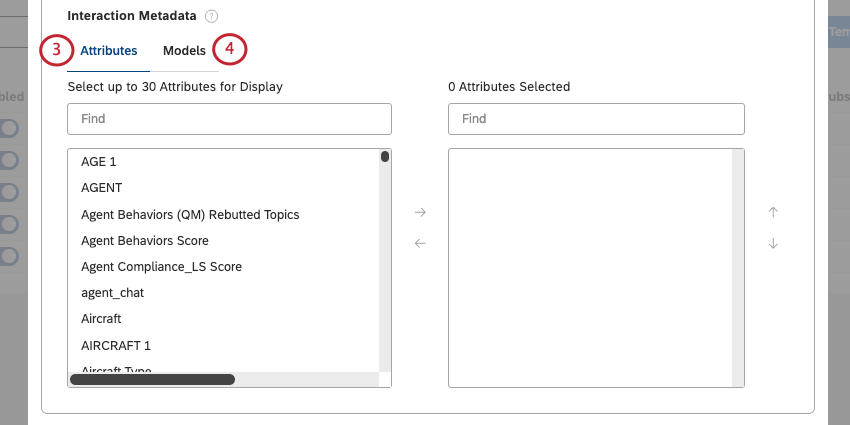Switch to the Models tab

pyautogui.click(x=184, y=51)
